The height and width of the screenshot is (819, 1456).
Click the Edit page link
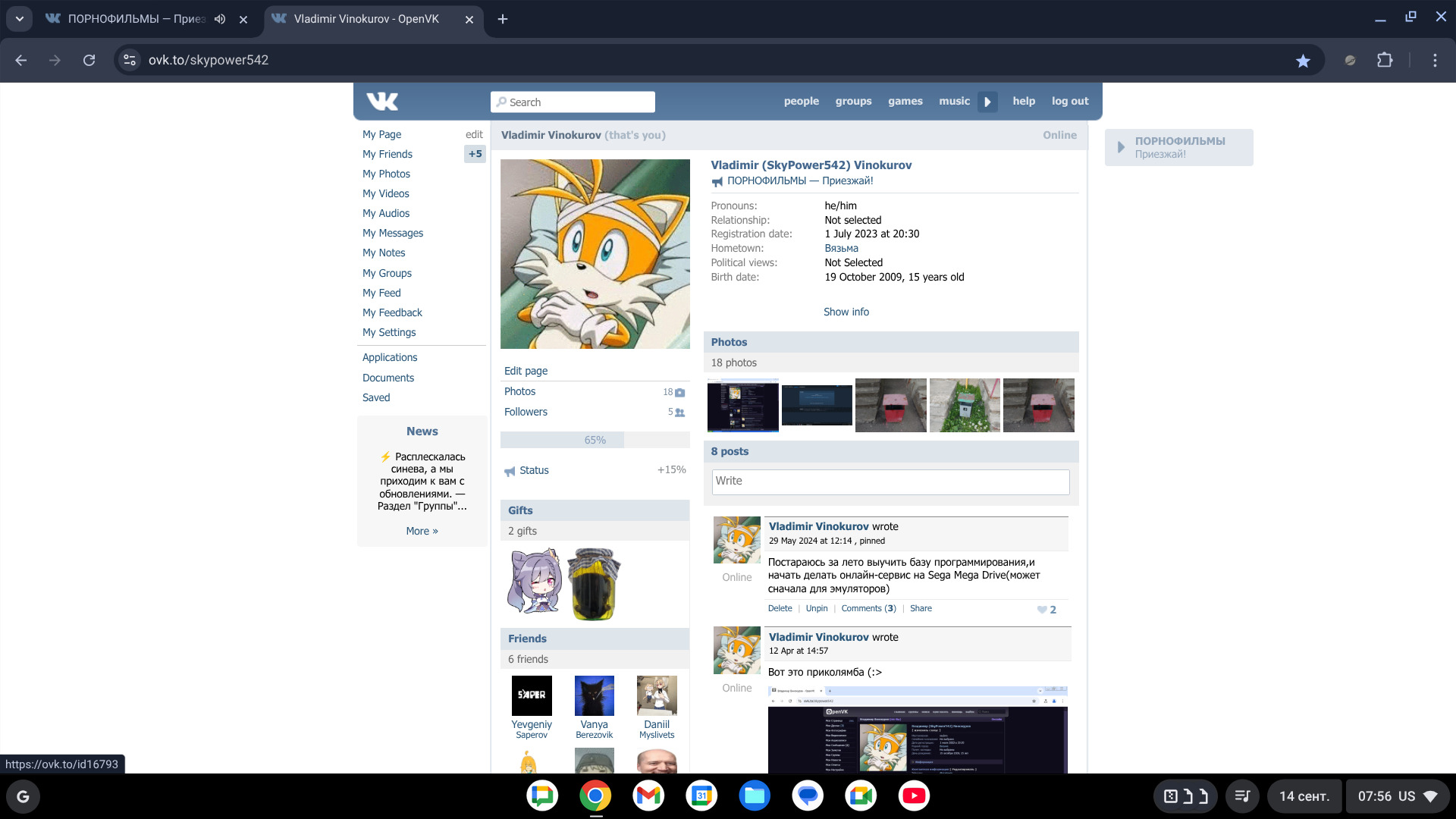point(526,371)
